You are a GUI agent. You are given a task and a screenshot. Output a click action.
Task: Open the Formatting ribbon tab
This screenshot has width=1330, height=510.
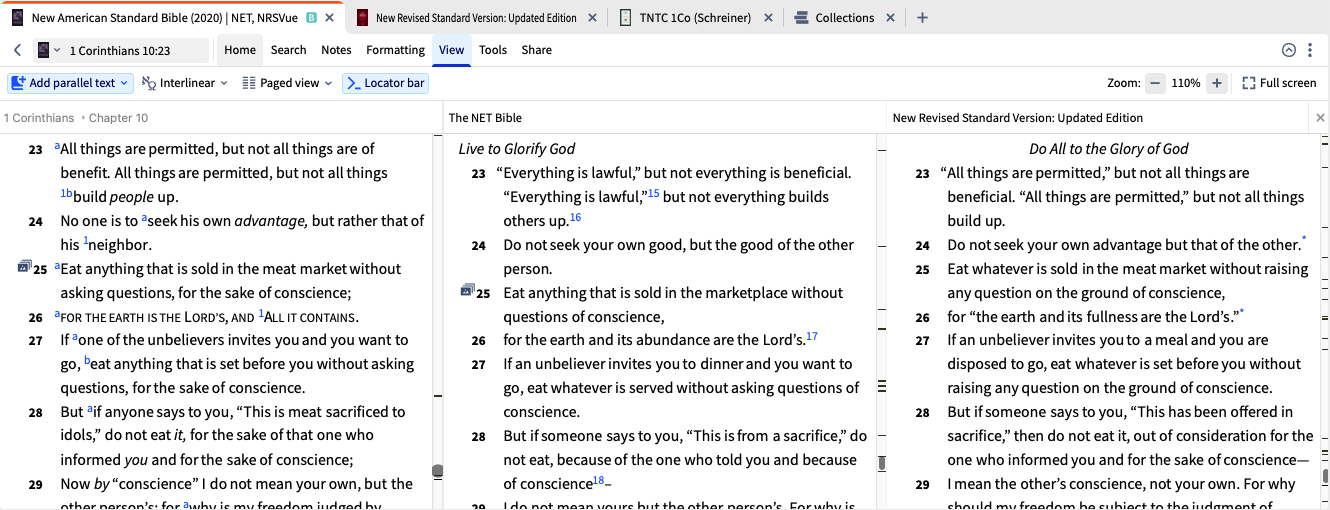(x=395, y=50)
